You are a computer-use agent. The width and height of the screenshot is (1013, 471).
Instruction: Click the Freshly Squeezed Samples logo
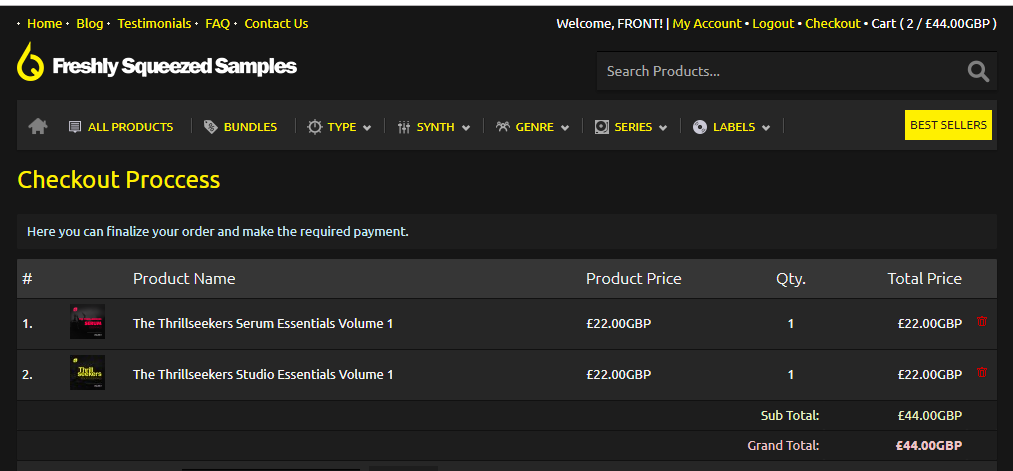pyautogui.click(x=157, y=66)
